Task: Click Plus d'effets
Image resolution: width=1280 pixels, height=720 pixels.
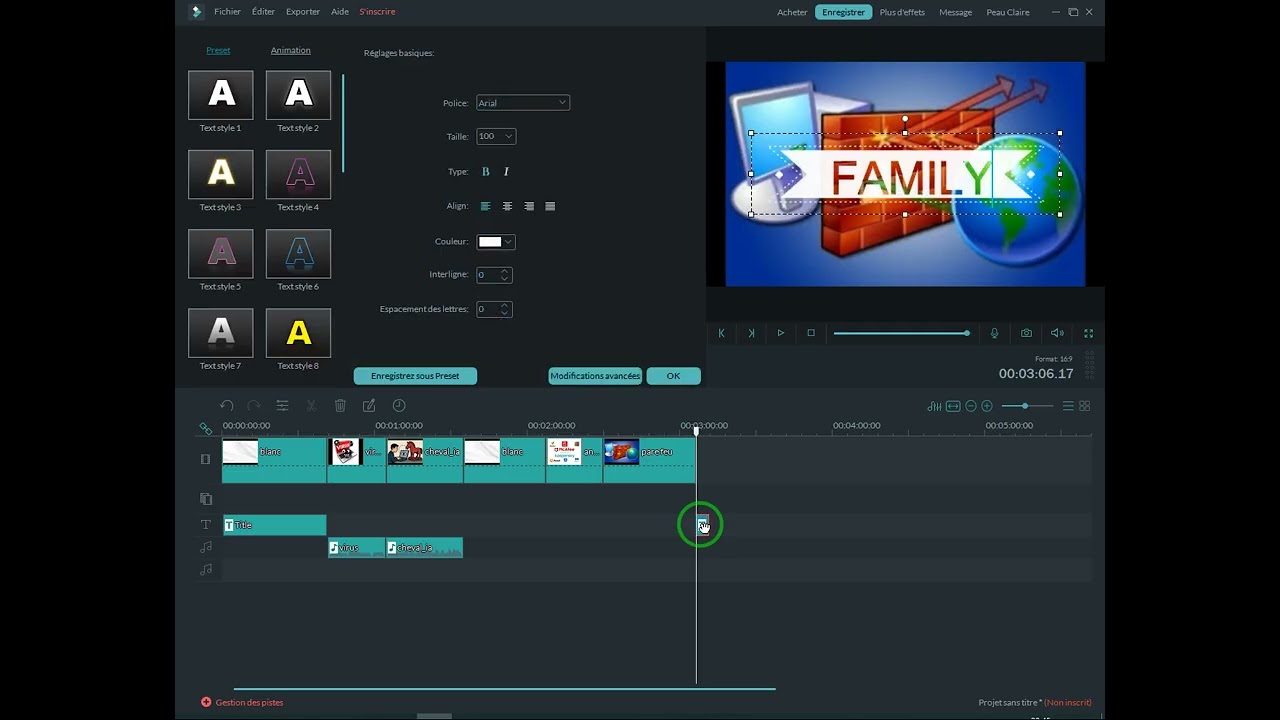Action: [x=902, y=12]
